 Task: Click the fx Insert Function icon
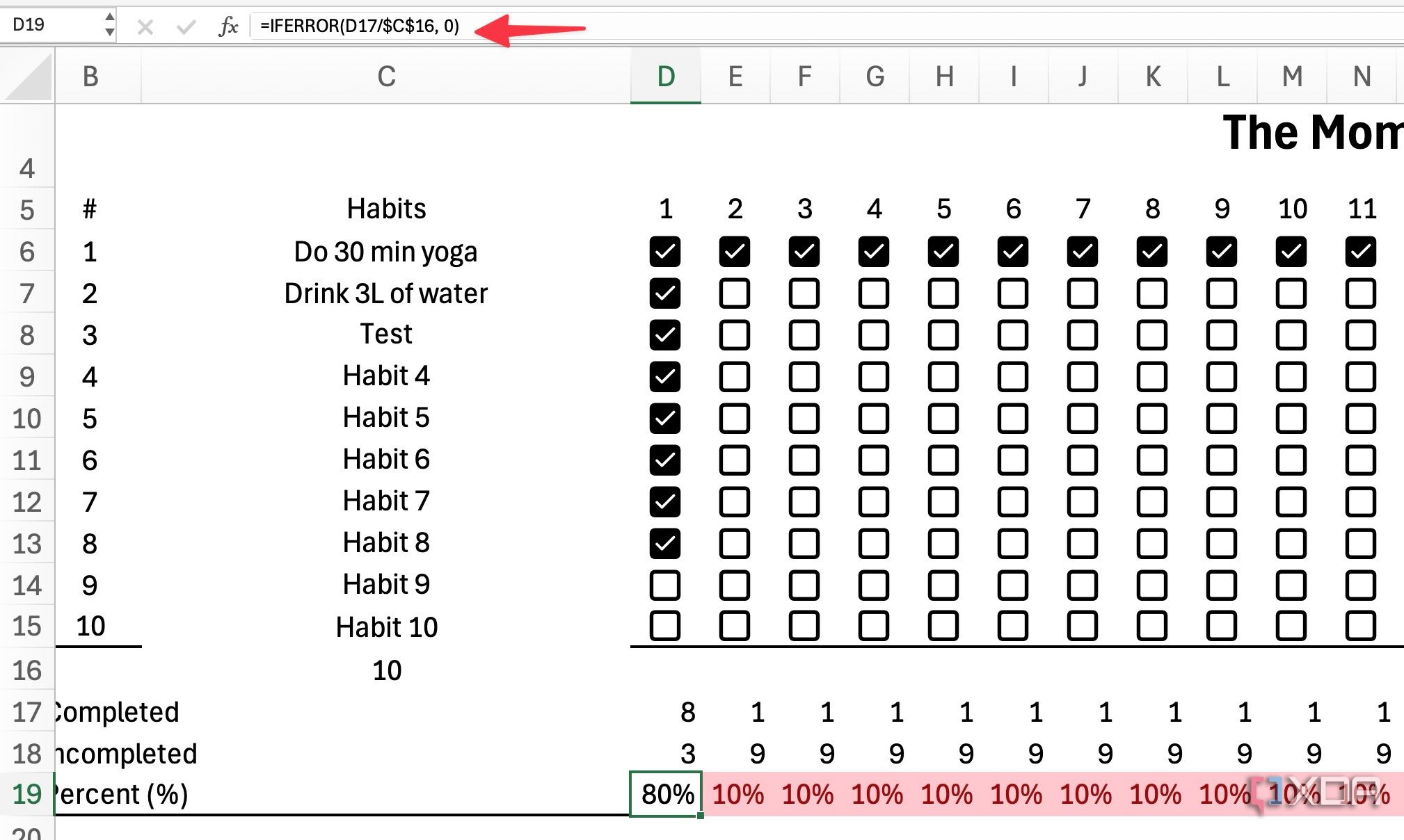[x=228, y=26]
